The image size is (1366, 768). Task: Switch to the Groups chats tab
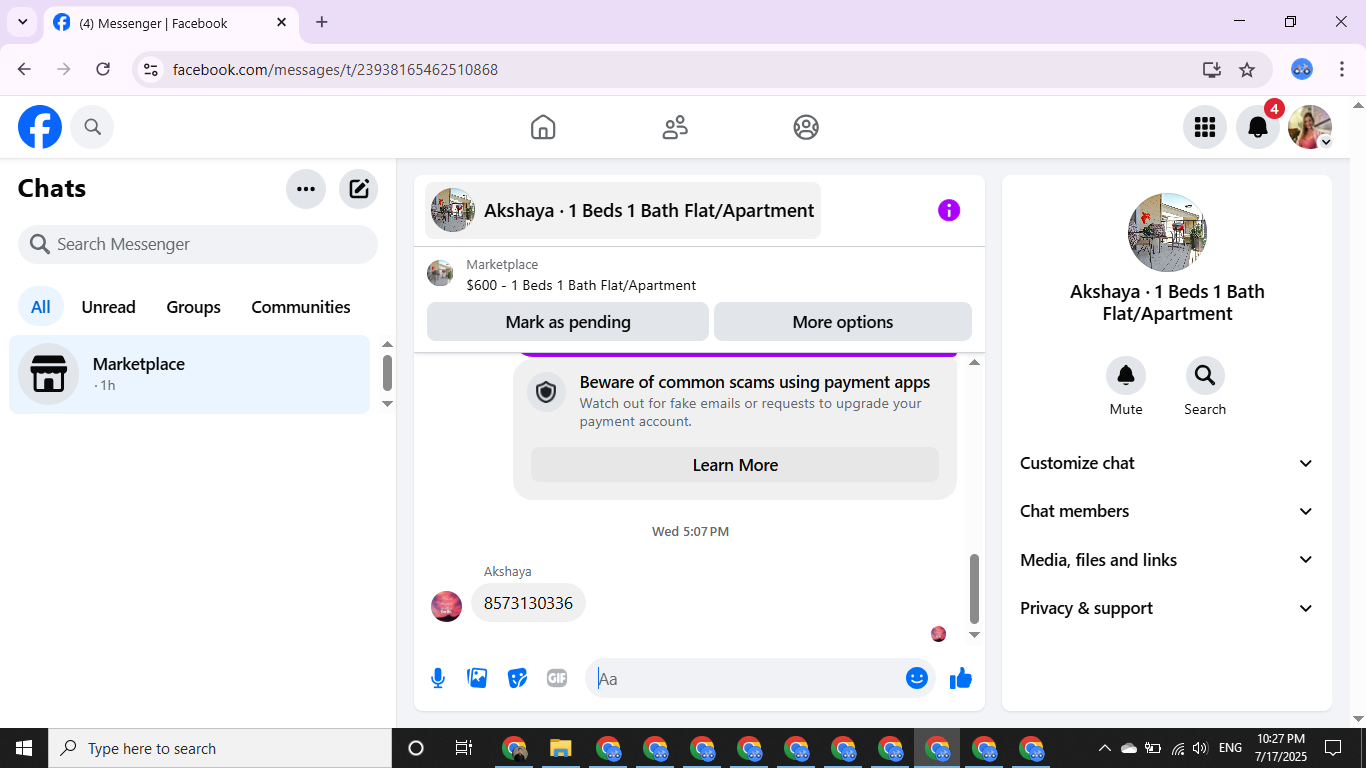193,307
